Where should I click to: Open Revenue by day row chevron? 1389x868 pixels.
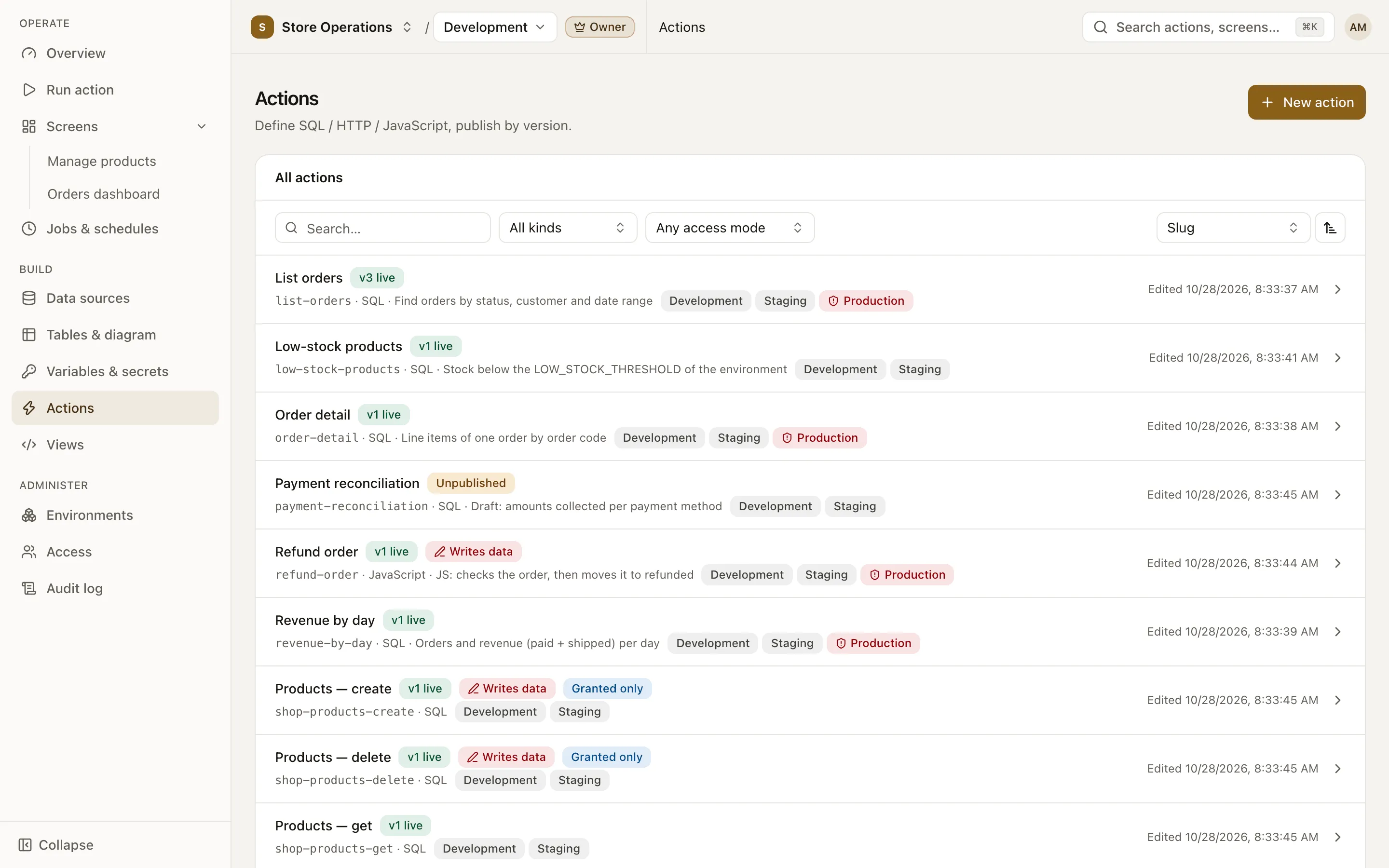click(1338, 632)
